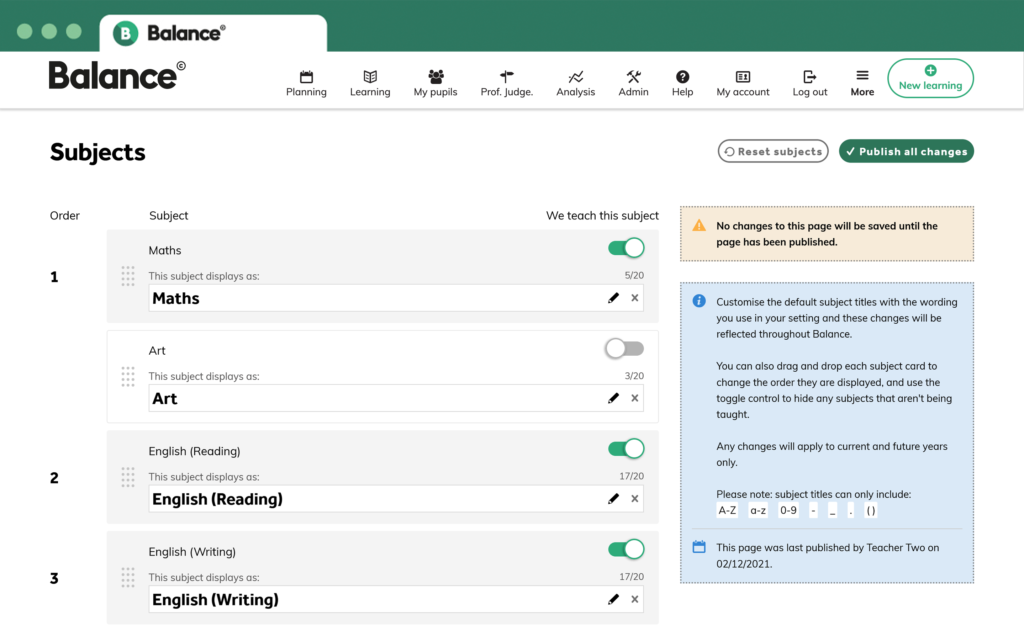Viewport: 1024px width, 631px height.
Task: Click the Admin menu label
Action: click(x=633, y=92)
